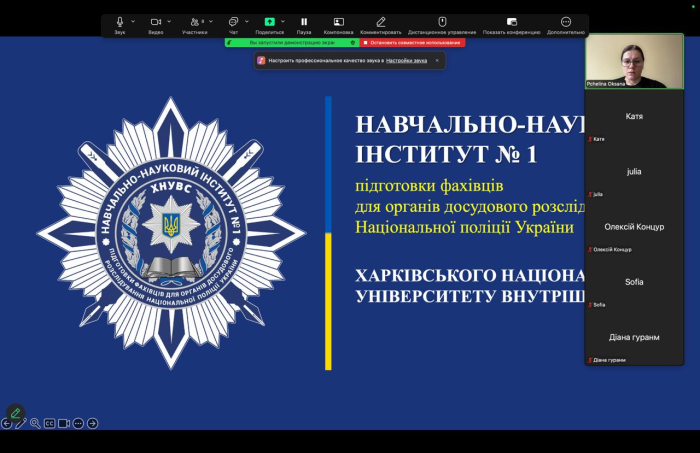Screen dimensions: 700x453
Task: Open the Дополнительно more options menu
Action: (x=565, y=22)
